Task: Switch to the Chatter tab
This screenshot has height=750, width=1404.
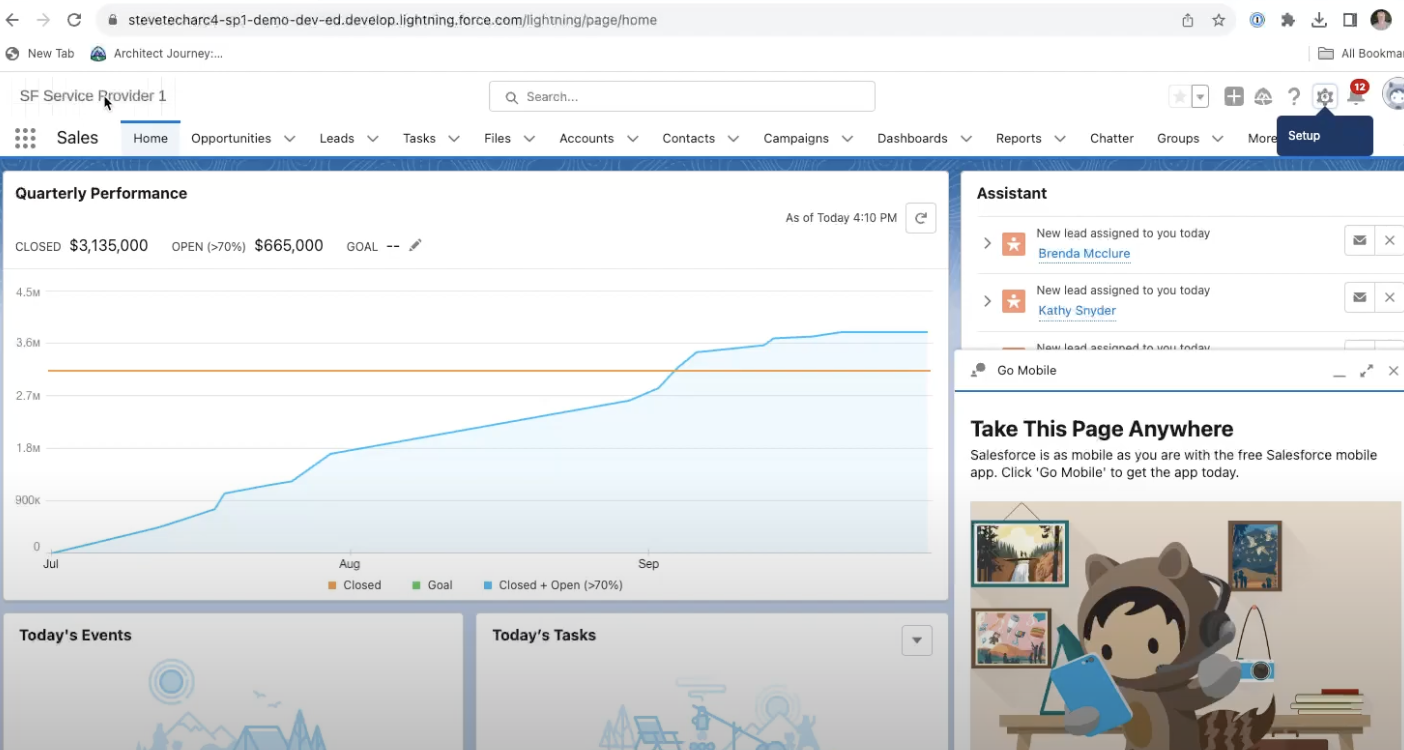Action: [1111, 138]
